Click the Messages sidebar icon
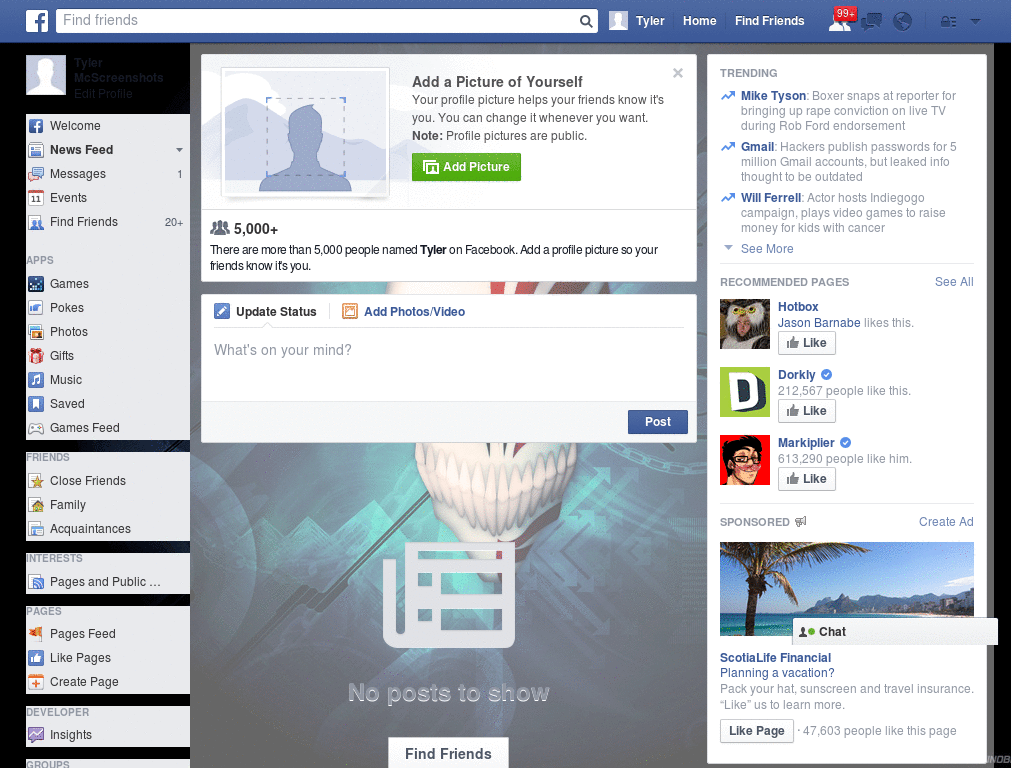 coord(36,174)
